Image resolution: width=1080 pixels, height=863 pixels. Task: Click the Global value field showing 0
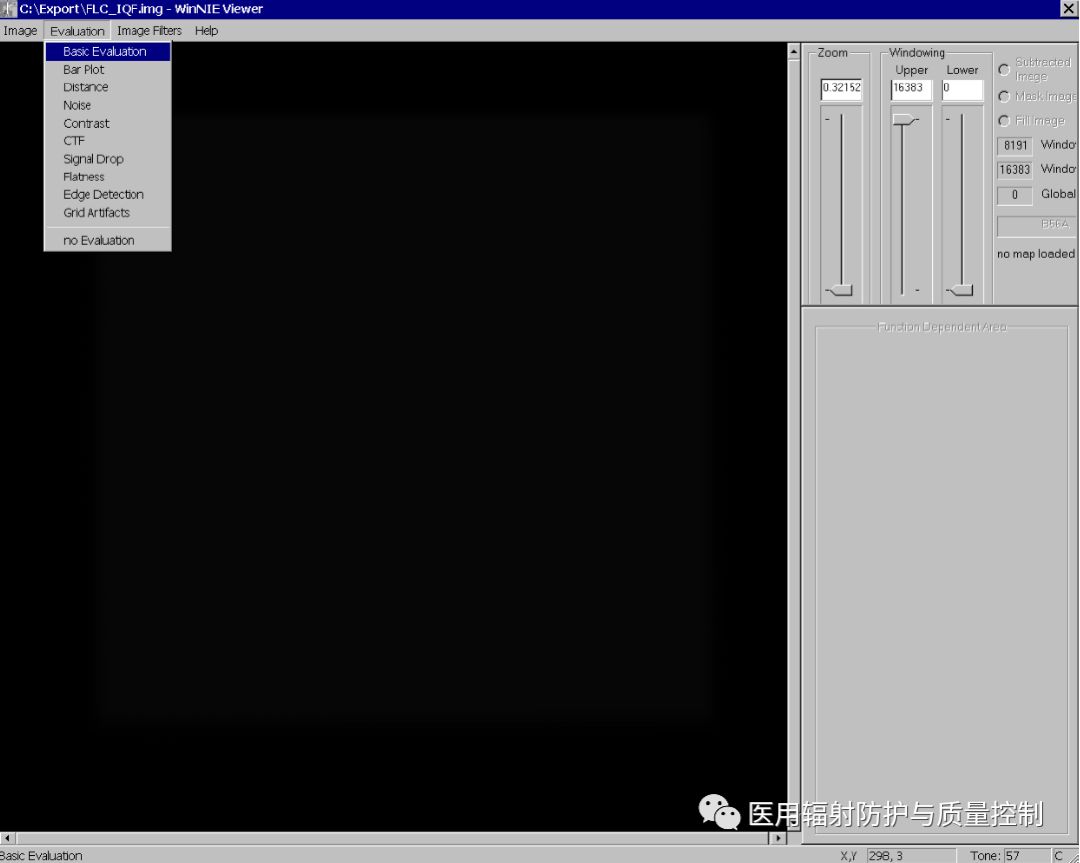(1015, 195)
